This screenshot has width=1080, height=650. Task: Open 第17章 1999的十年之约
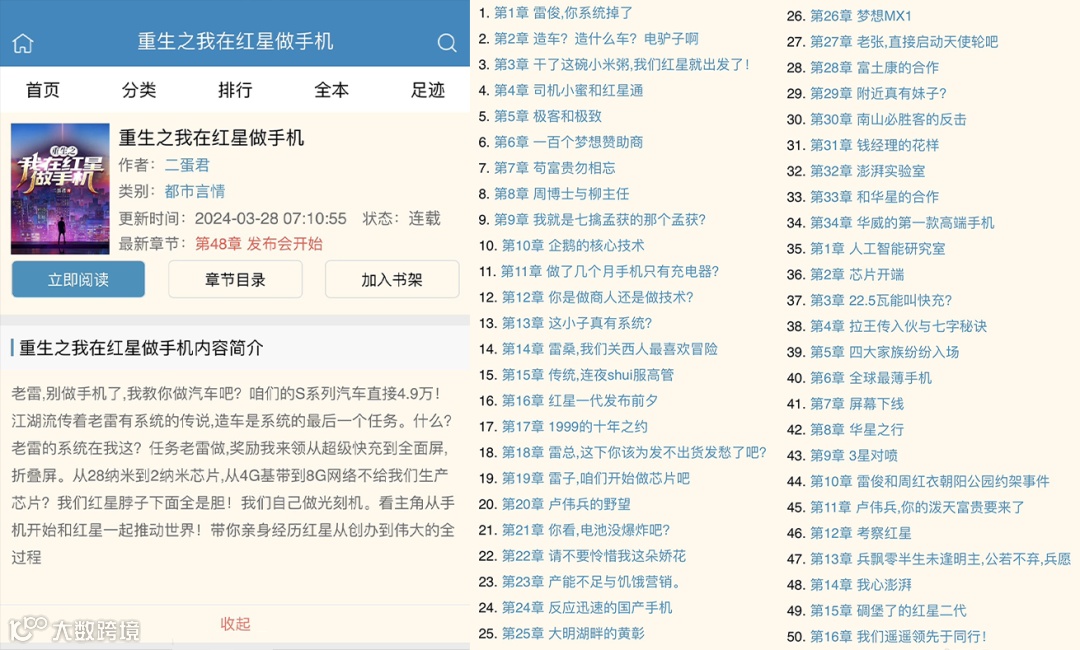[574, 427]
